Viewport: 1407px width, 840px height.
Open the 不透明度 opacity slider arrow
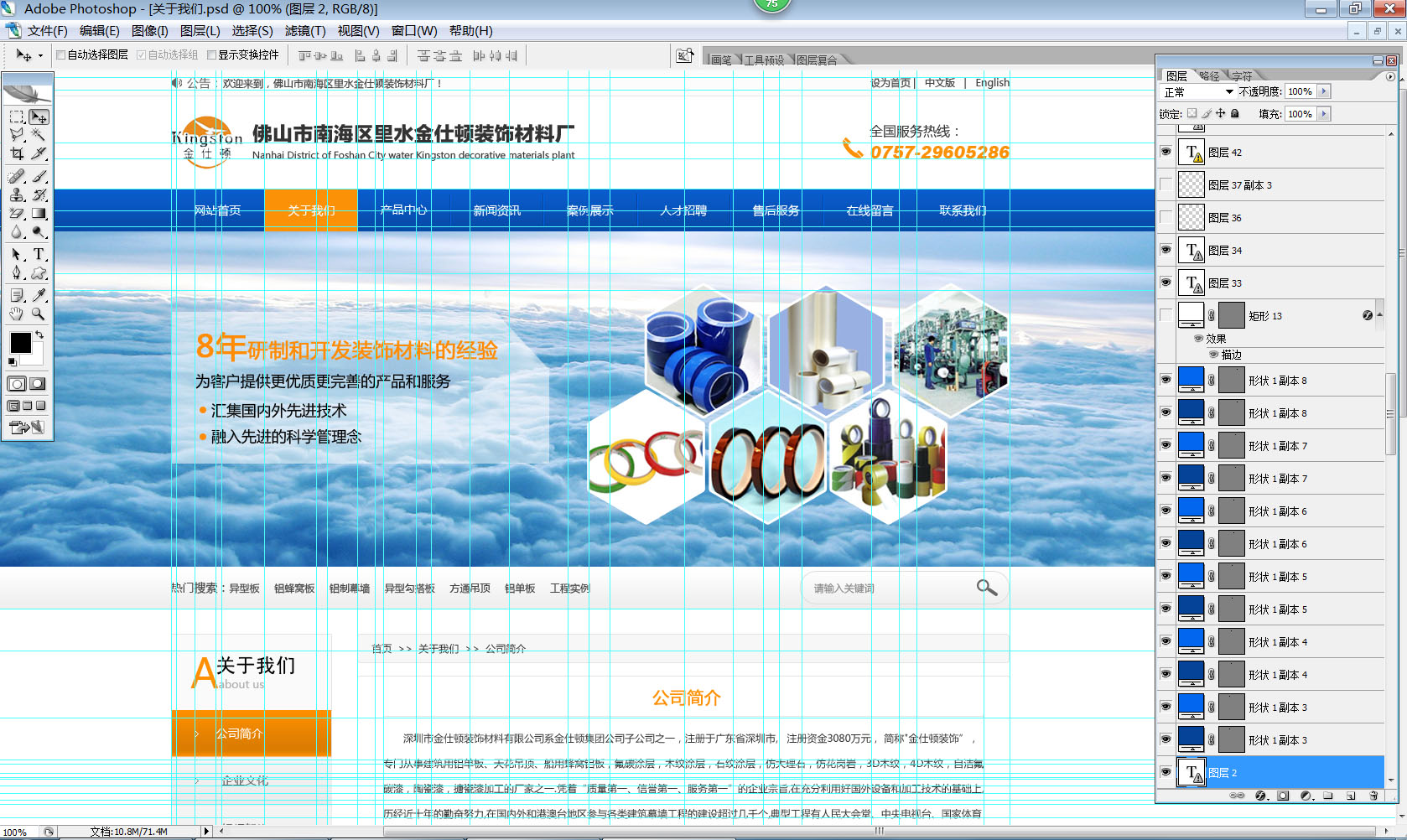(1324, 92)
